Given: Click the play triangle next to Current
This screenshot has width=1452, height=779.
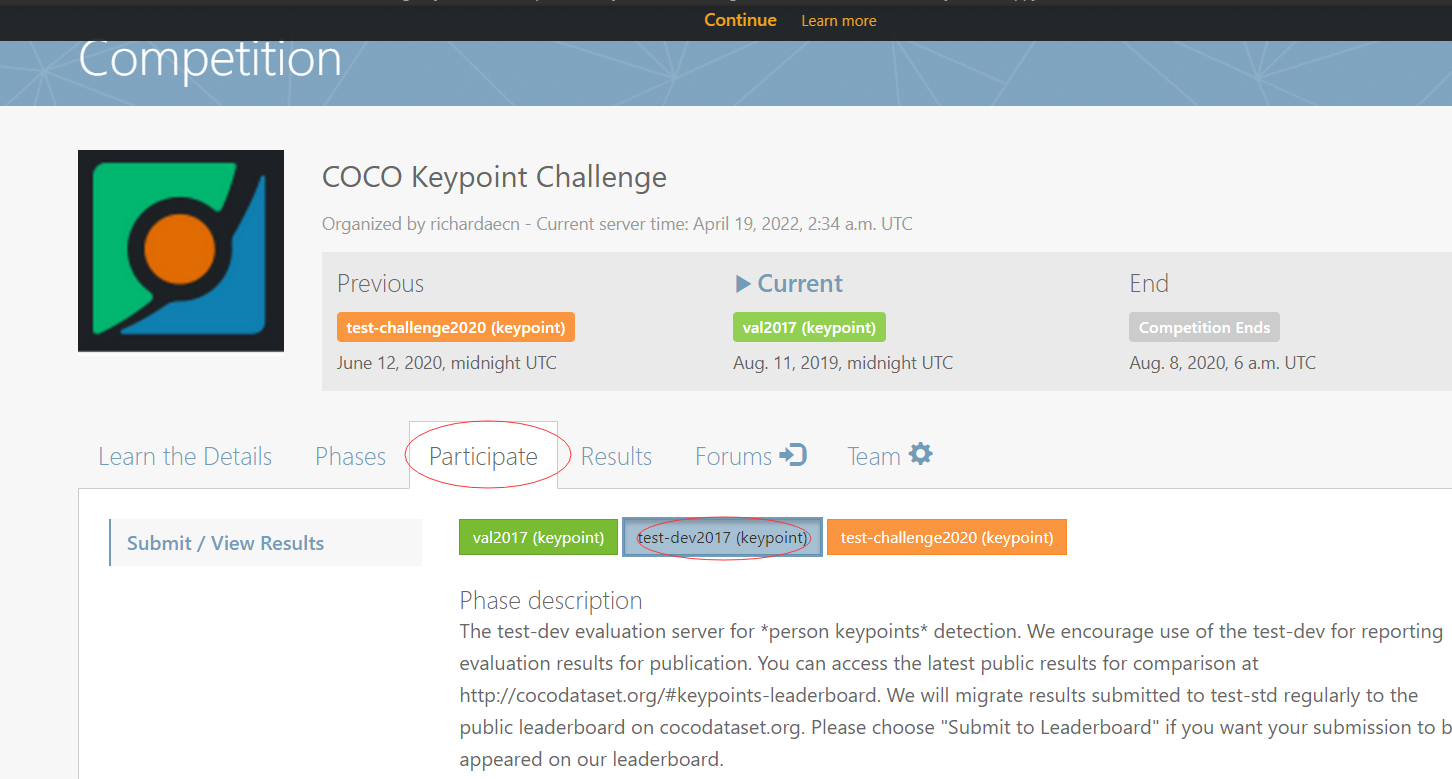Looking at the screenshot, I should 743,283.
